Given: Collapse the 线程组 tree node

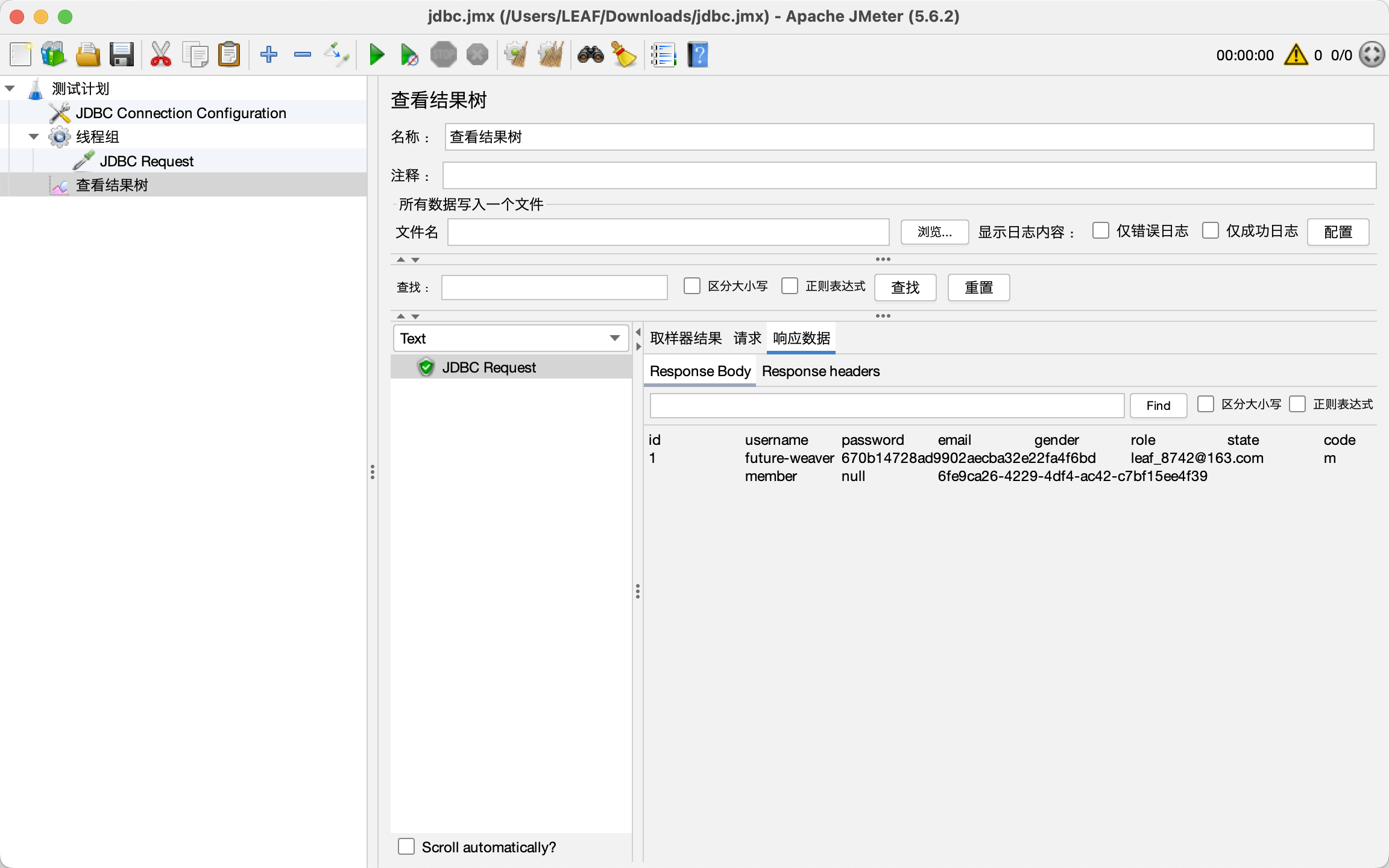Looking at the screenshot, I should point(34,137).
